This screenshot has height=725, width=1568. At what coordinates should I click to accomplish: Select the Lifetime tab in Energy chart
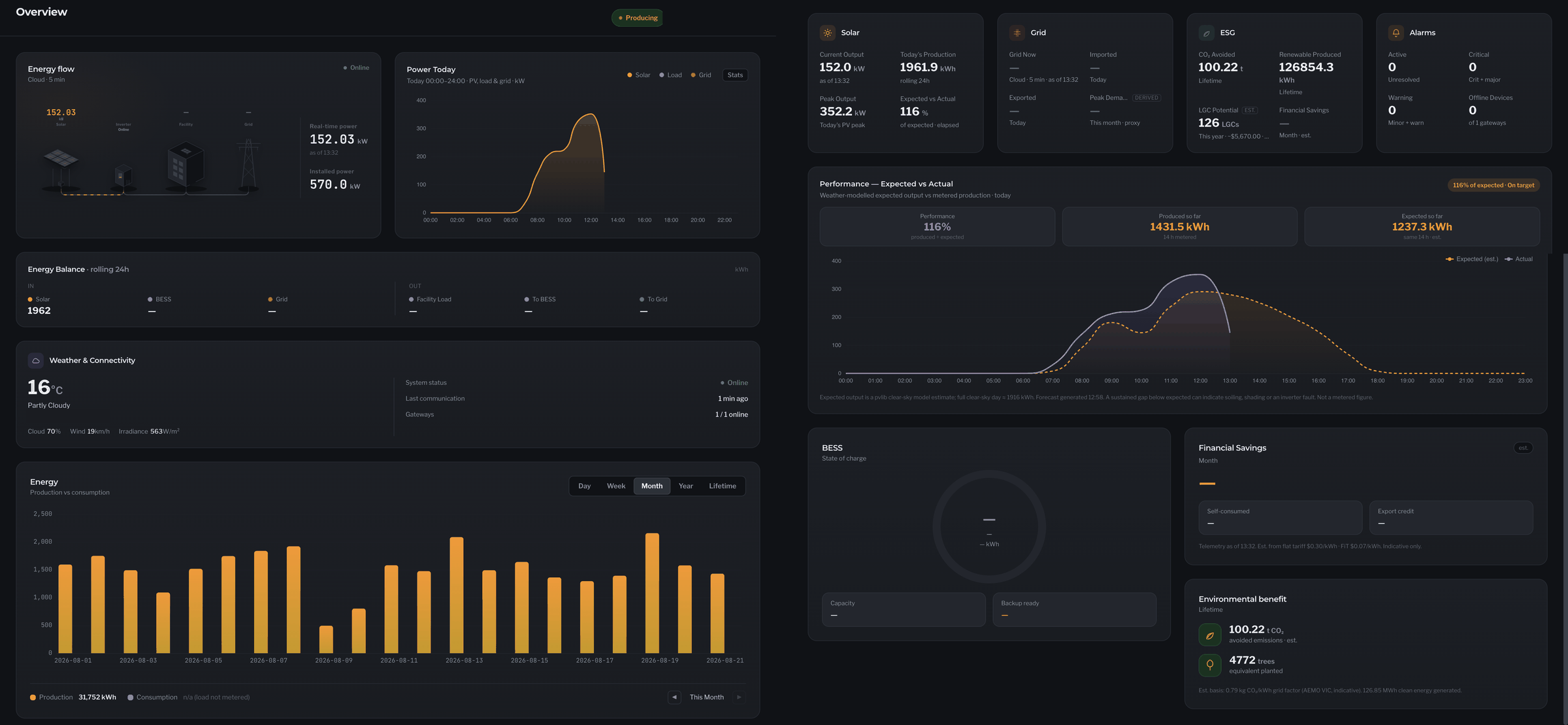pos(723,486)
